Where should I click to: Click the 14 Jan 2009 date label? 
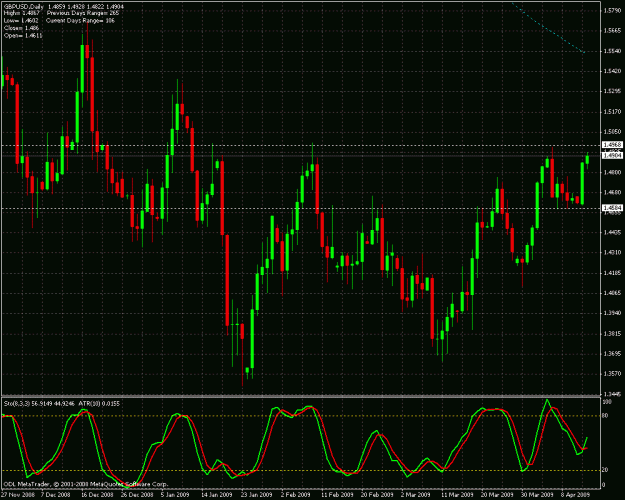[216, 495]
